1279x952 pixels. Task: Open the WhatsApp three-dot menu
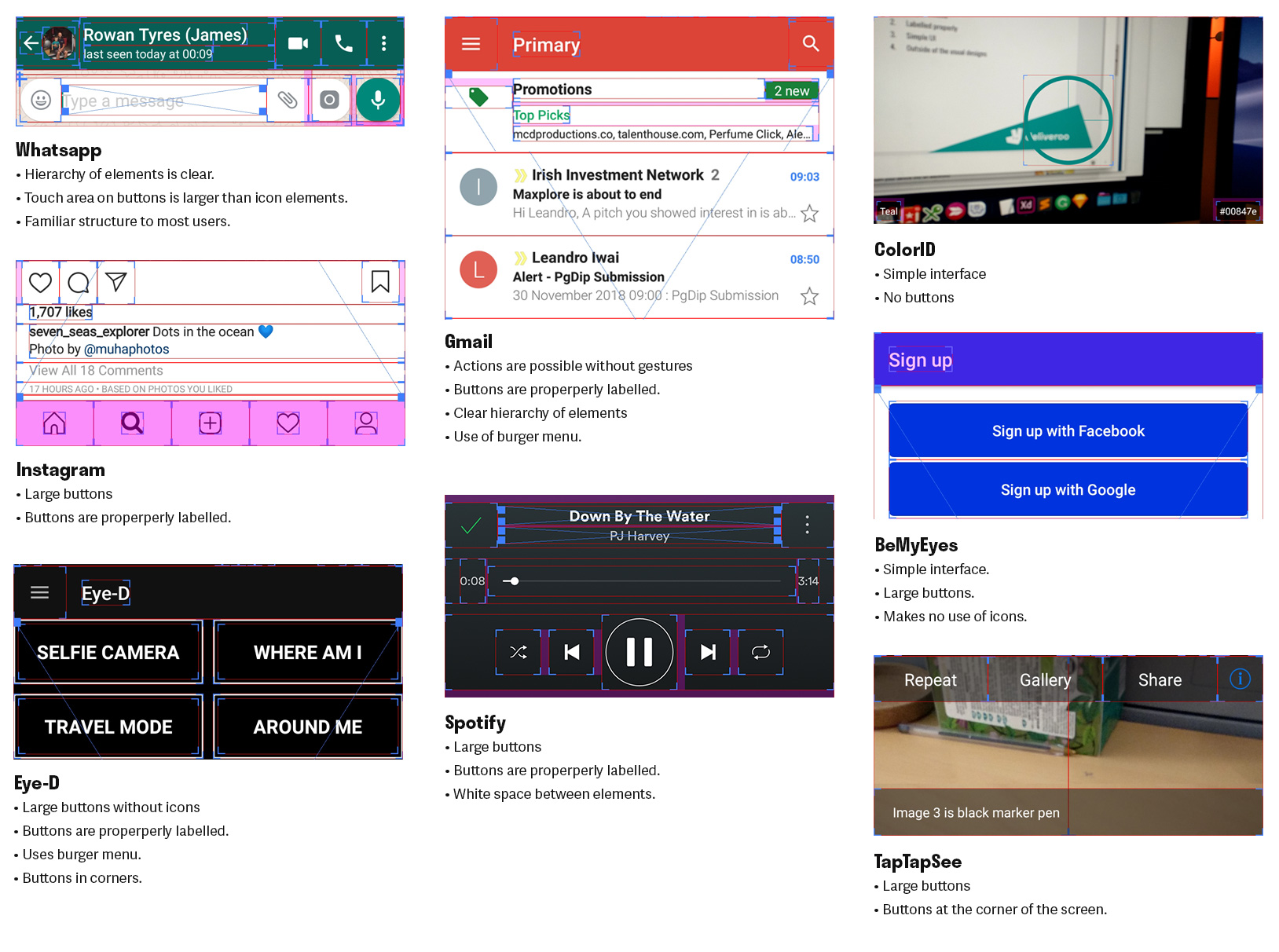pyautogui.click(x=383, y=43)
